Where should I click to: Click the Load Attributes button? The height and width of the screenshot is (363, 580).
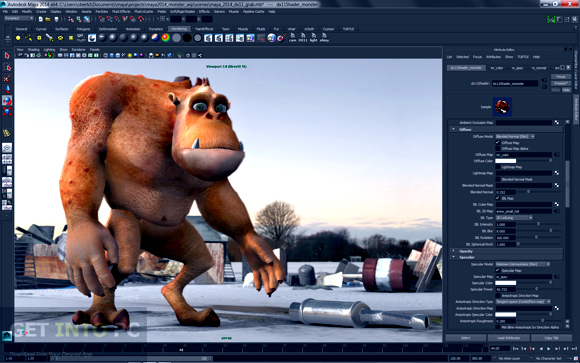[x=509, y=338]
